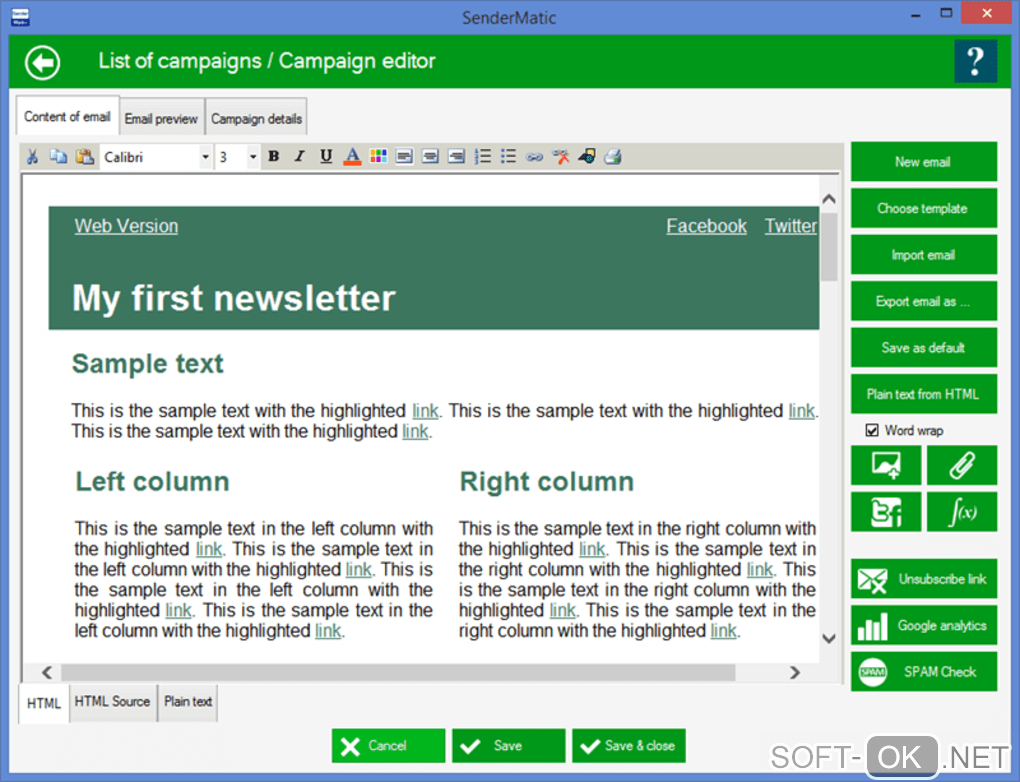Click the vertical scrollbar thumb
1020x782 pixels.
[x=829, y=247]
